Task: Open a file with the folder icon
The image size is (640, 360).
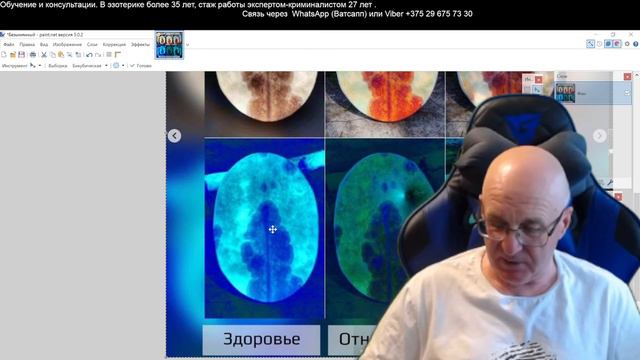Action: [x=13, y=54]
